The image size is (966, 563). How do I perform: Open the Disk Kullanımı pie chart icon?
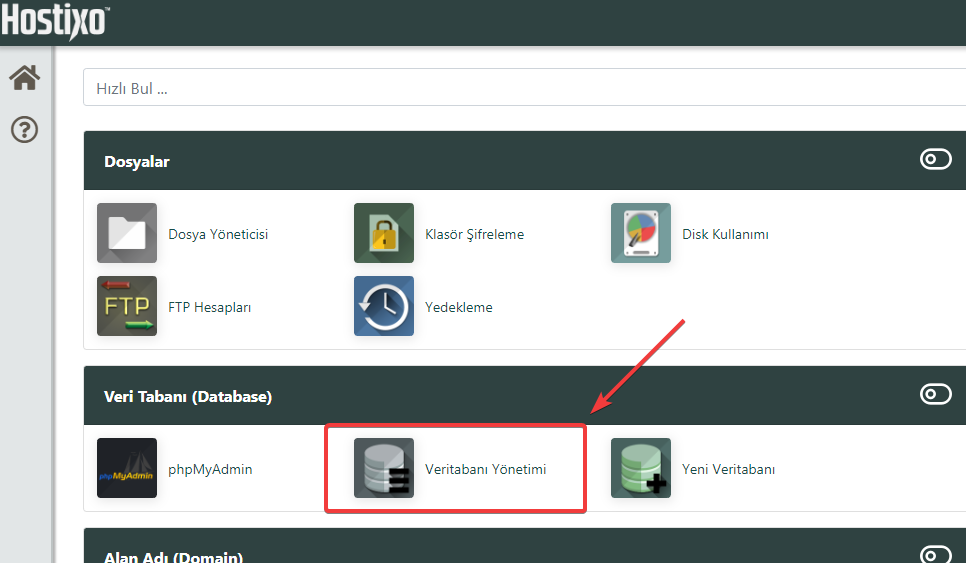click(x=641, y=233)
